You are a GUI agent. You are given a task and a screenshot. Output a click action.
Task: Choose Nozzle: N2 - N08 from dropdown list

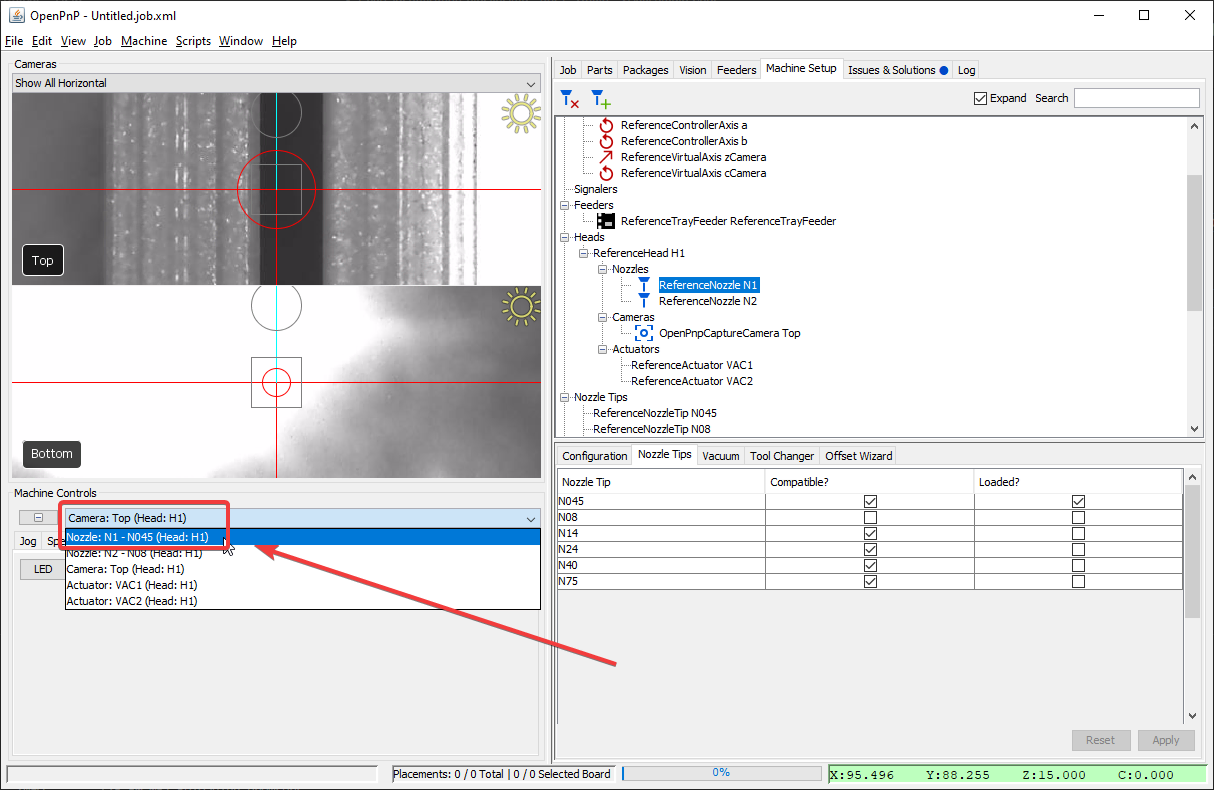(134, 553)
